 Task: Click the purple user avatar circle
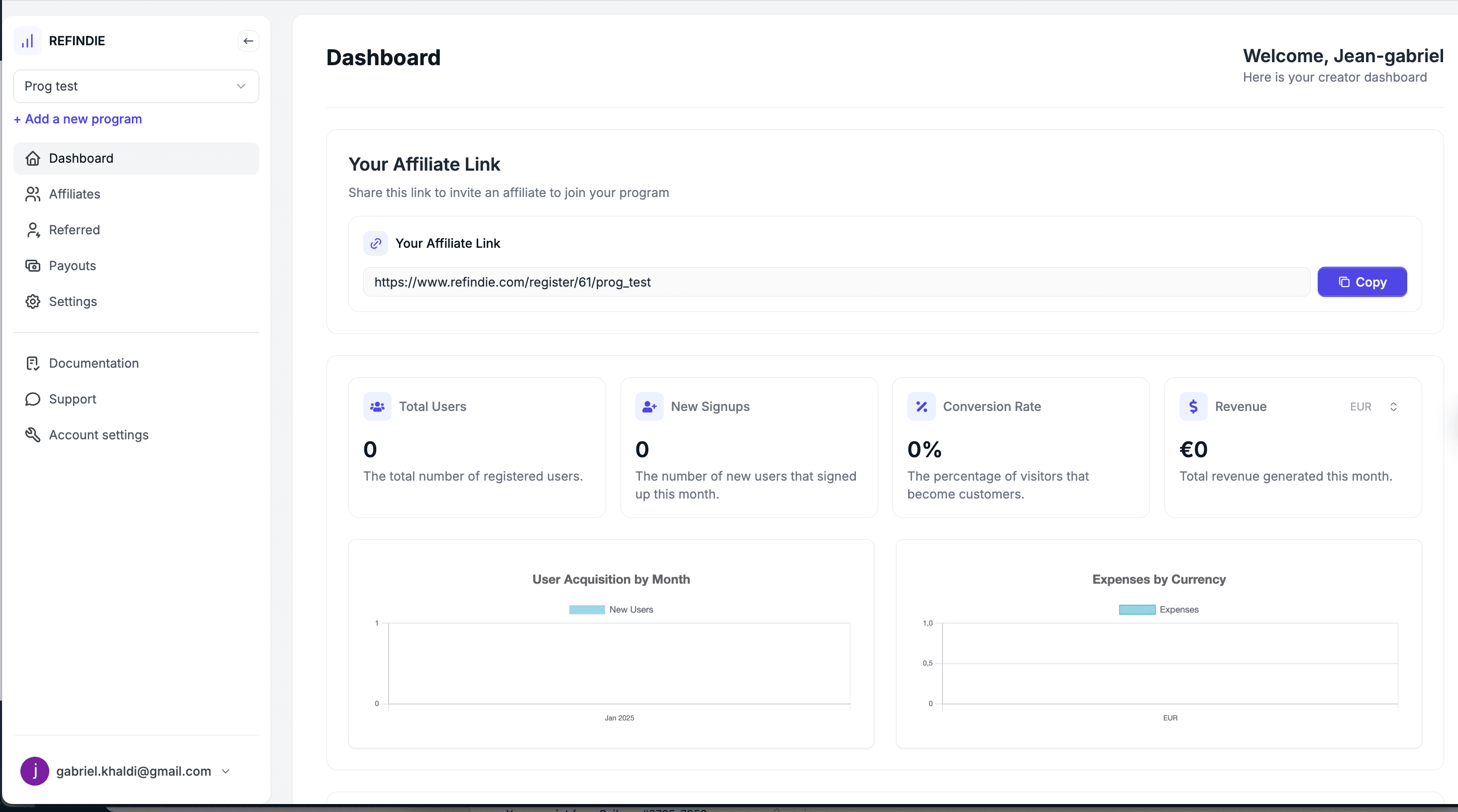coord(34,771)
